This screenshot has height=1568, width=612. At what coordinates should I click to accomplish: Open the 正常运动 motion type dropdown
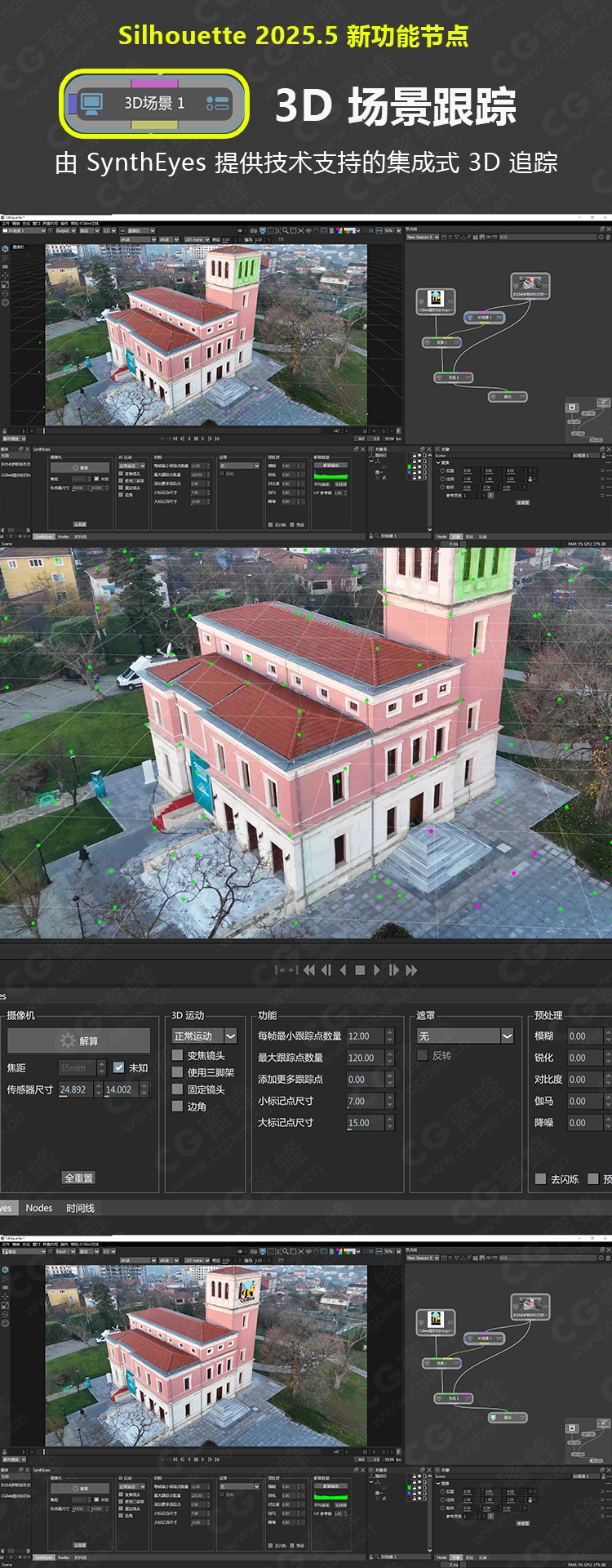(204, 1036)
